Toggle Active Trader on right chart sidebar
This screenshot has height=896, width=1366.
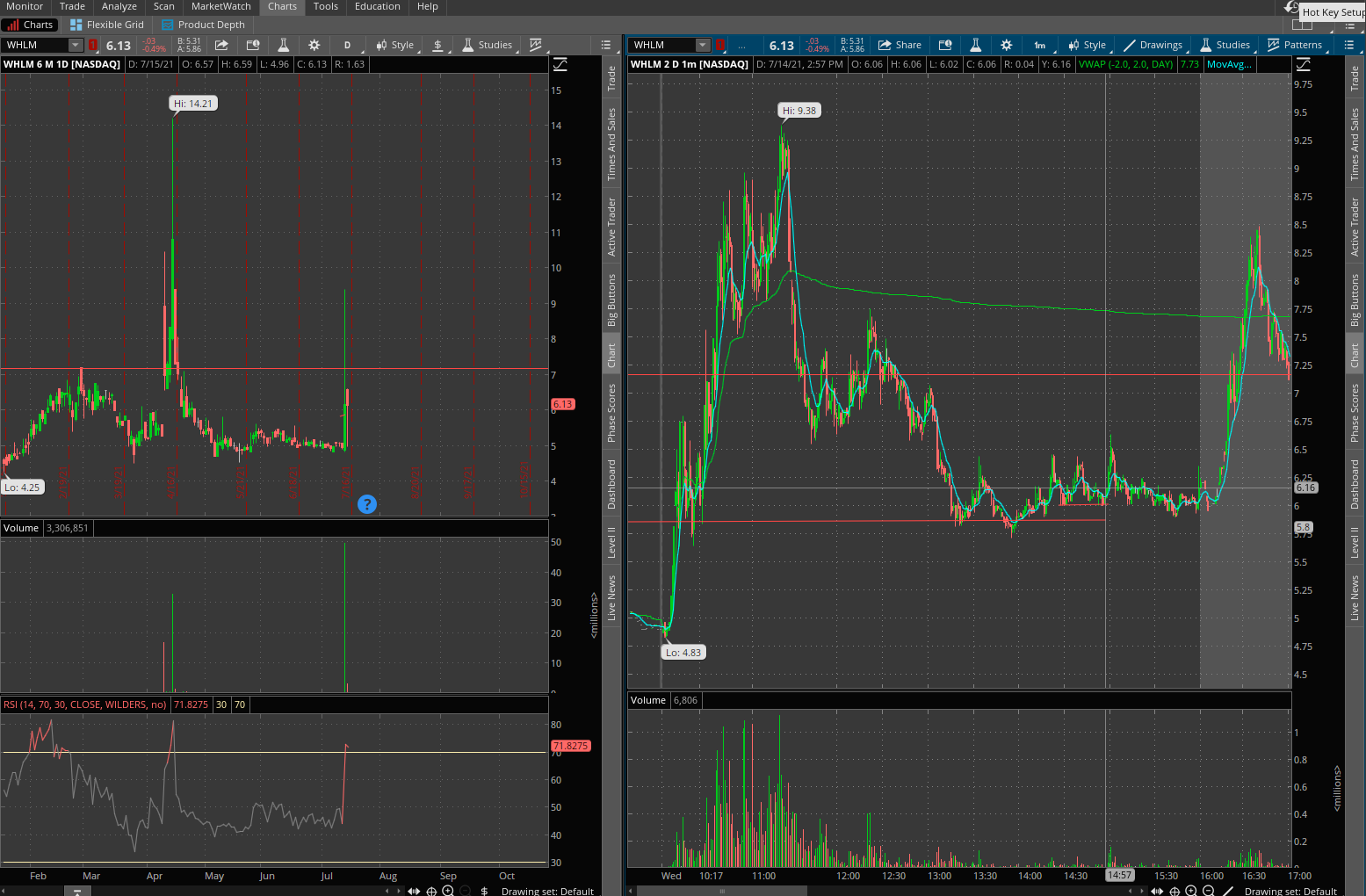click(1355, 227)
